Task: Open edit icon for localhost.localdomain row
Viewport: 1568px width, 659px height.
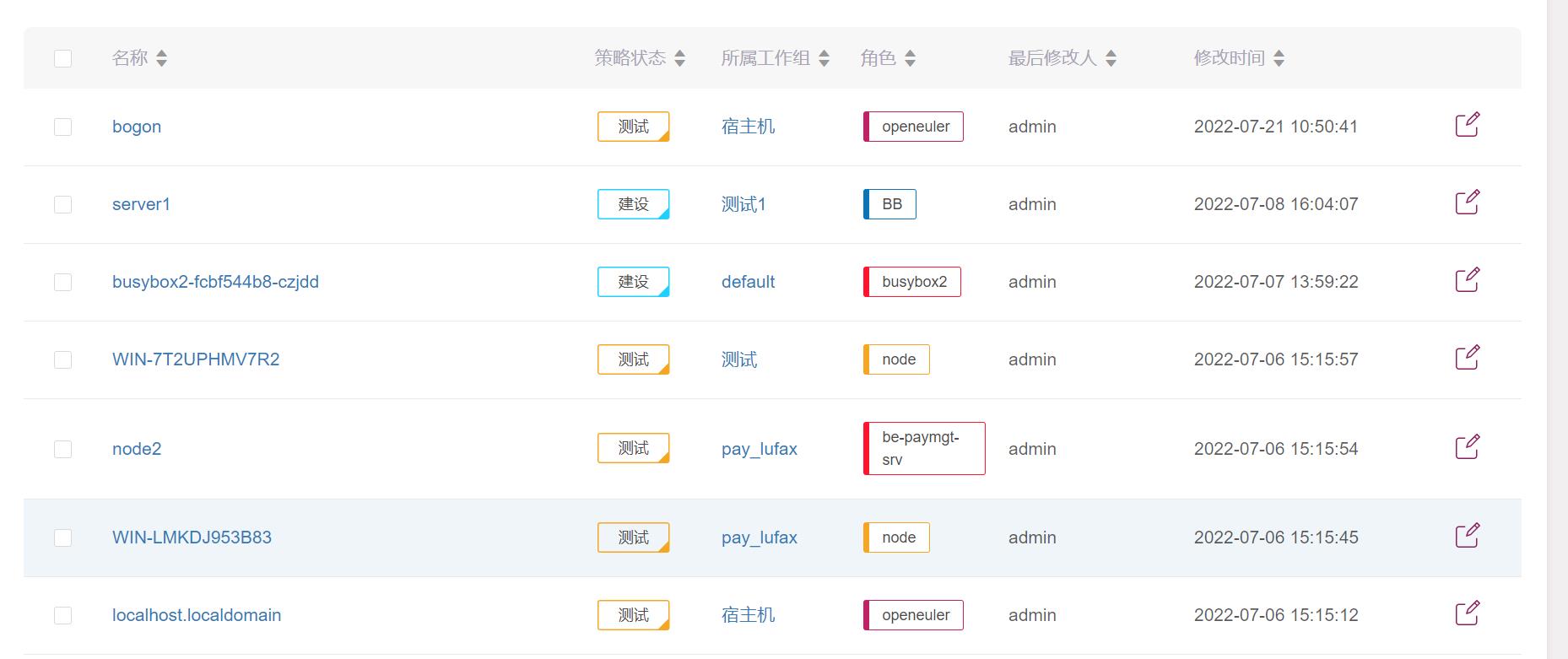Action: pos(1467,613)
